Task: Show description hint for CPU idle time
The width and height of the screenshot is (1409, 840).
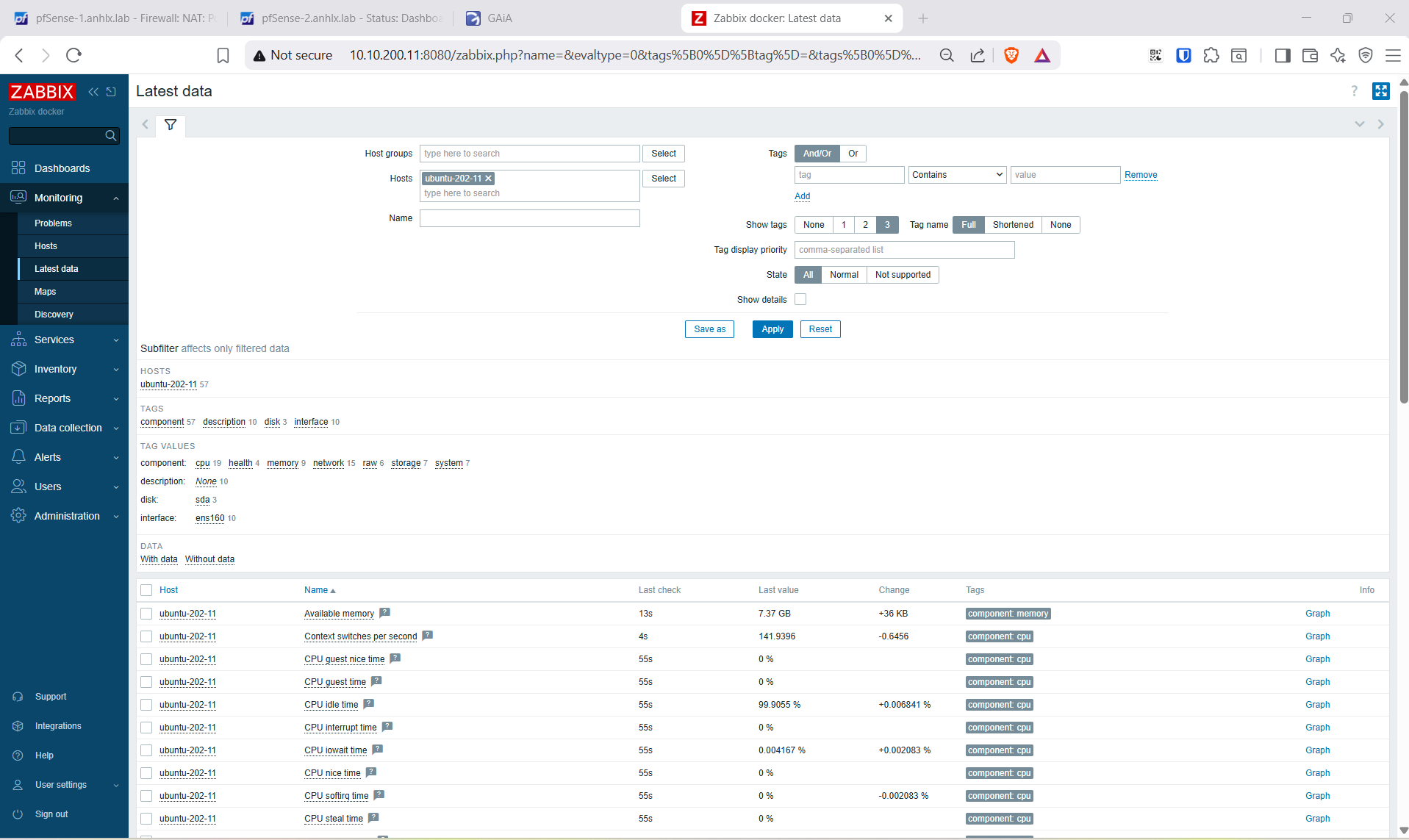Action: (369, 704)
